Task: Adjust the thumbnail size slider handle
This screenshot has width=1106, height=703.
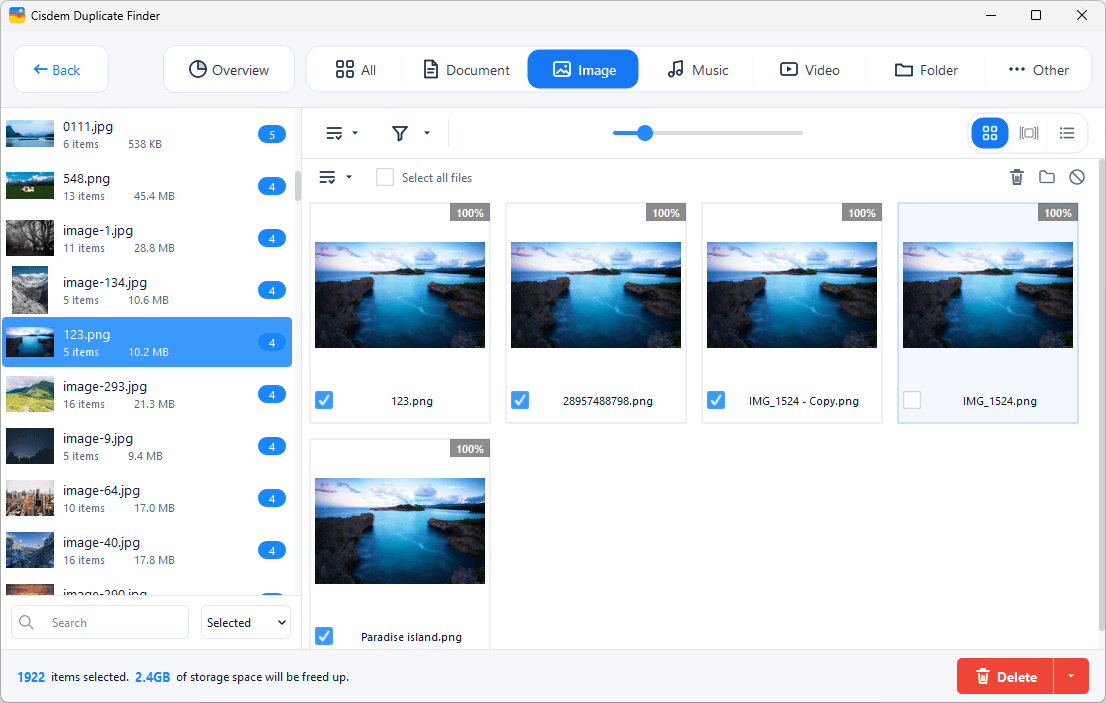Action: (645, 133)
